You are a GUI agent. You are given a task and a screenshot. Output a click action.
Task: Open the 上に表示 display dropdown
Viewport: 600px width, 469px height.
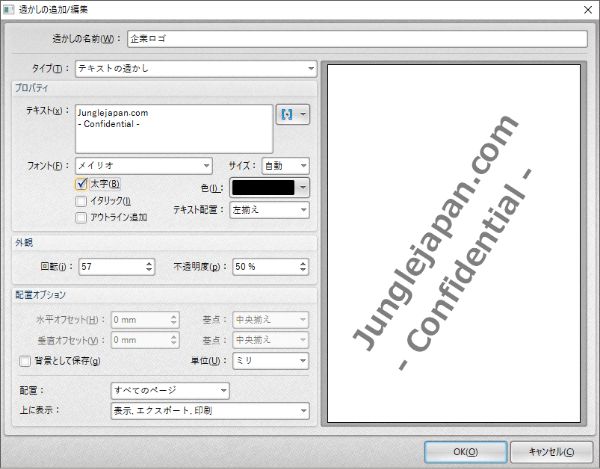(210, 410)
